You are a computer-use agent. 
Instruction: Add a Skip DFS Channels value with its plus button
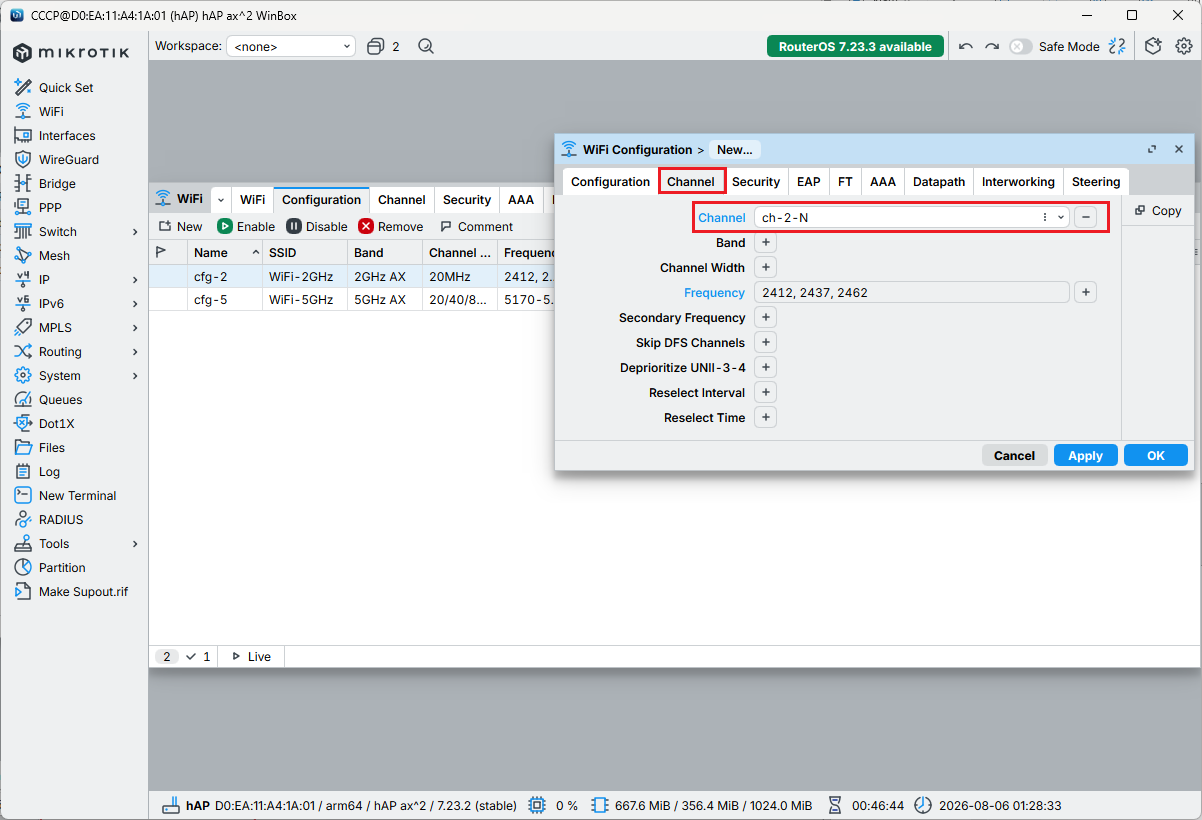click(x=765, y=342)
